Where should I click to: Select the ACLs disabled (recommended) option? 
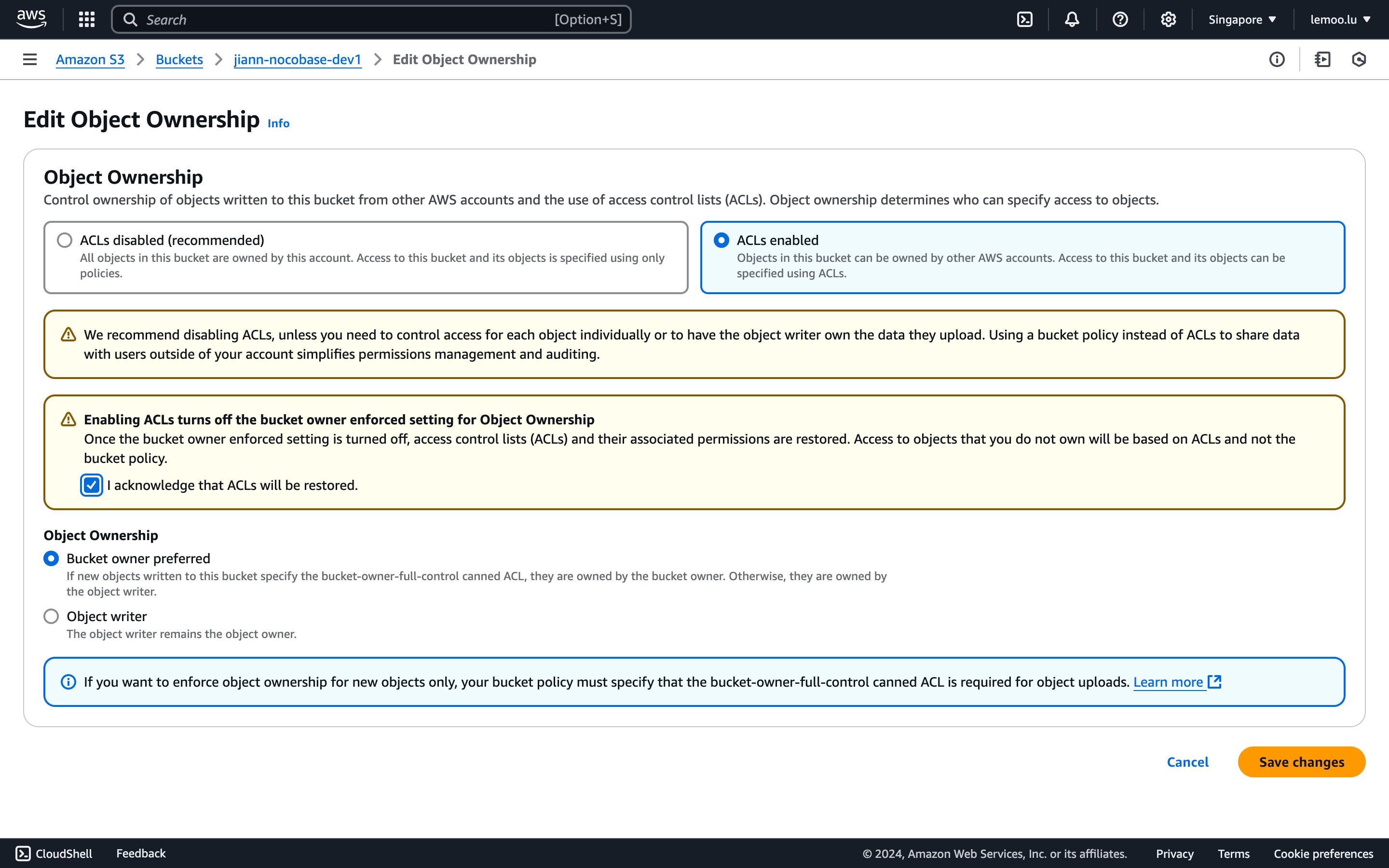point(65,240)
